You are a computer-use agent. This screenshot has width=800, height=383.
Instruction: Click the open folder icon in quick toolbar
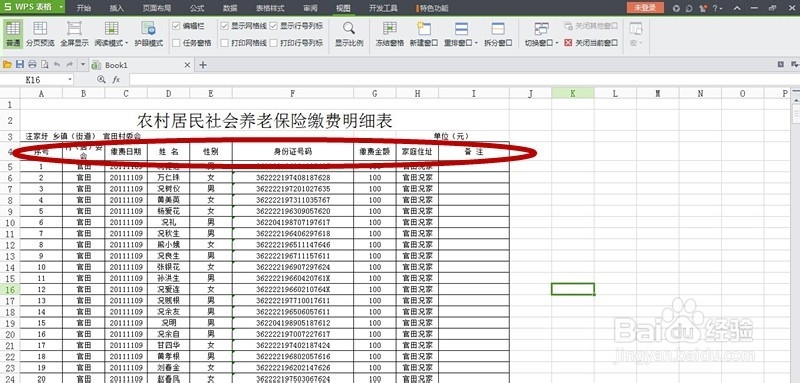[7, 64]
